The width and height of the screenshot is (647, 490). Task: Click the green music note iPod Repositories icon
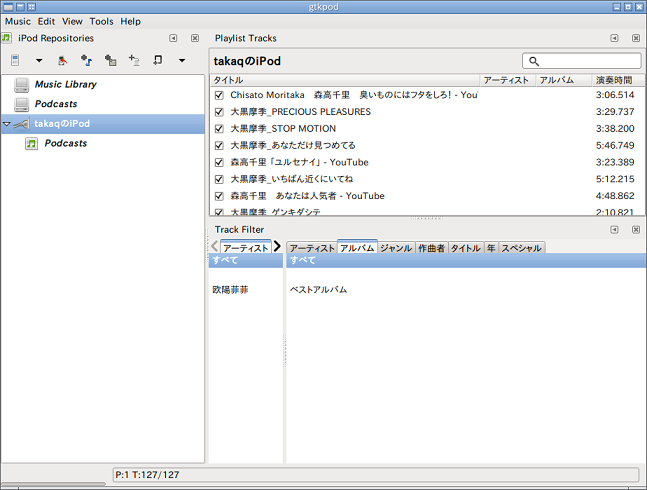click(x=7, y=38)
